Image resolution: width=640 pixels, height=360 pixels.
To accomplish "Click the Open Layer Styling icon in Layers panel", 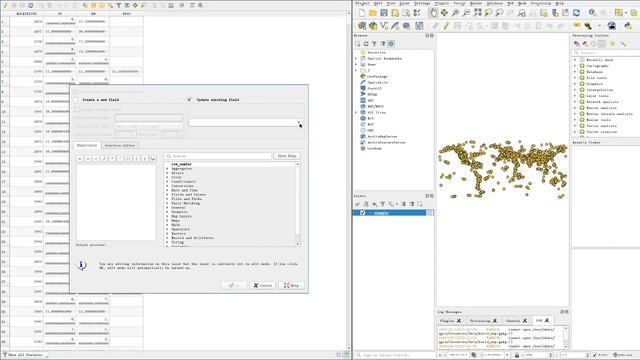I will [x=358, y=204].
